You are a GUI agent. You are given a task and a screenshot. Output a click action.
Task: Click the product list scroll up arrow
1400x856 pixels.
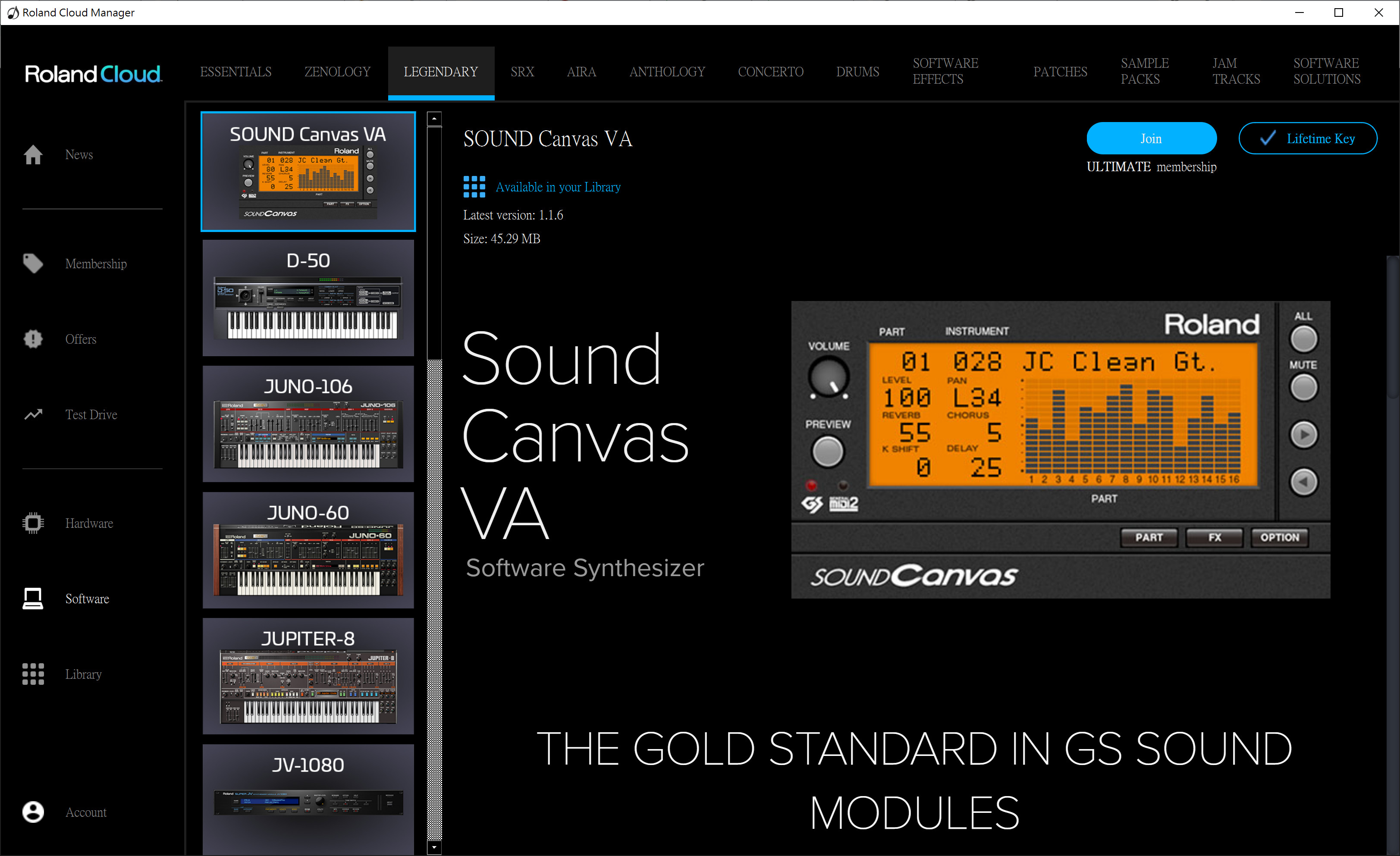pos(434,119)
